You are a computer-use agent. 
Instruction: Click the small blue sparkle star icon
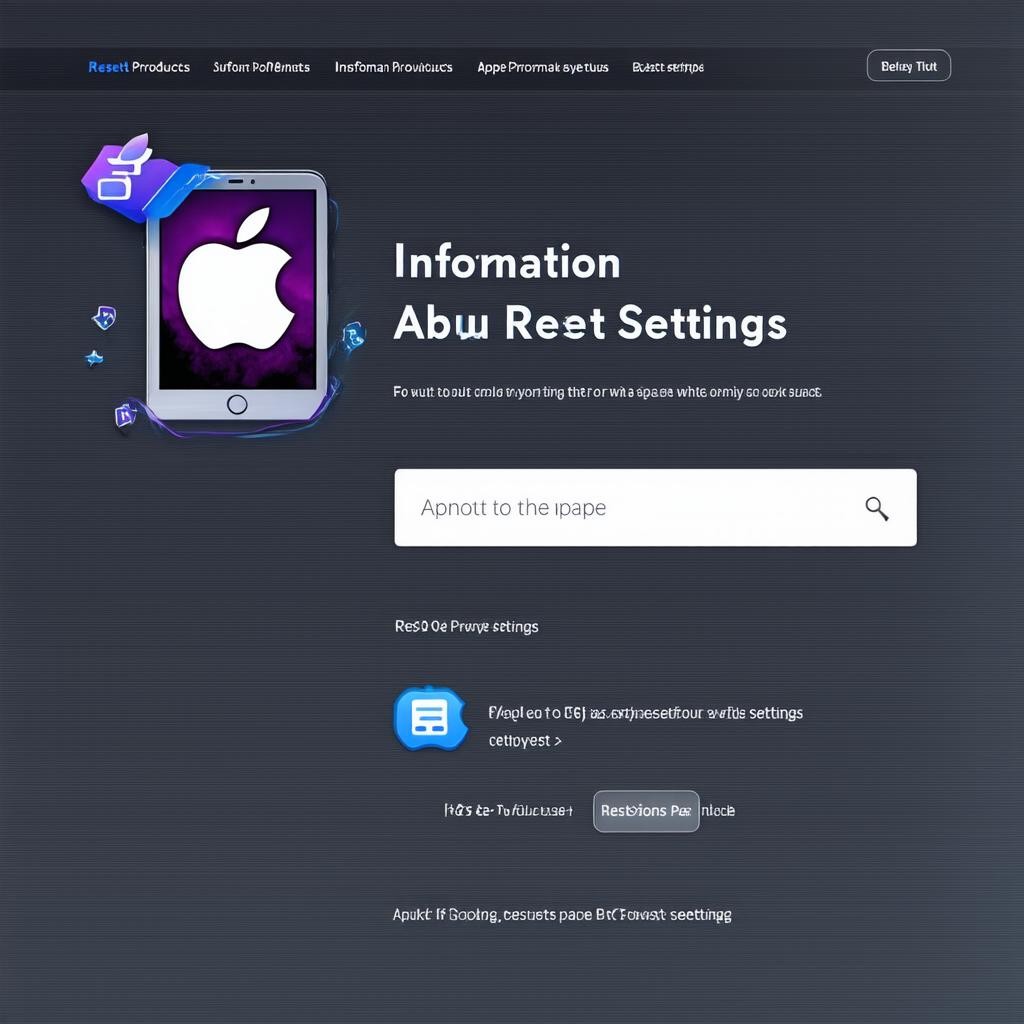(94, 357)
